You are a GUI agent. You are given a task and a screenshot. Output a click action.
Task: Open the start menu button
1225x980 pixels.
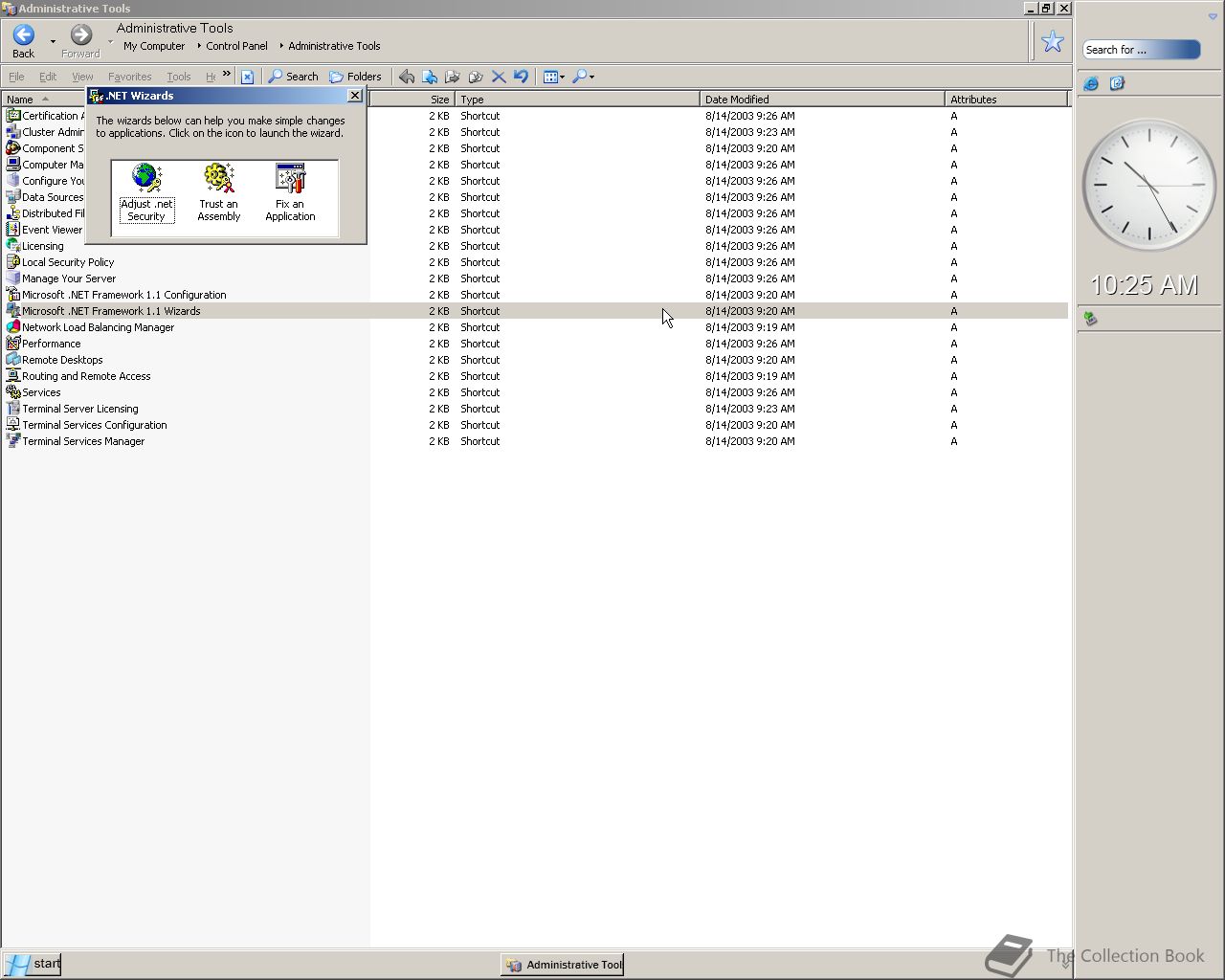tap(32, 964)
